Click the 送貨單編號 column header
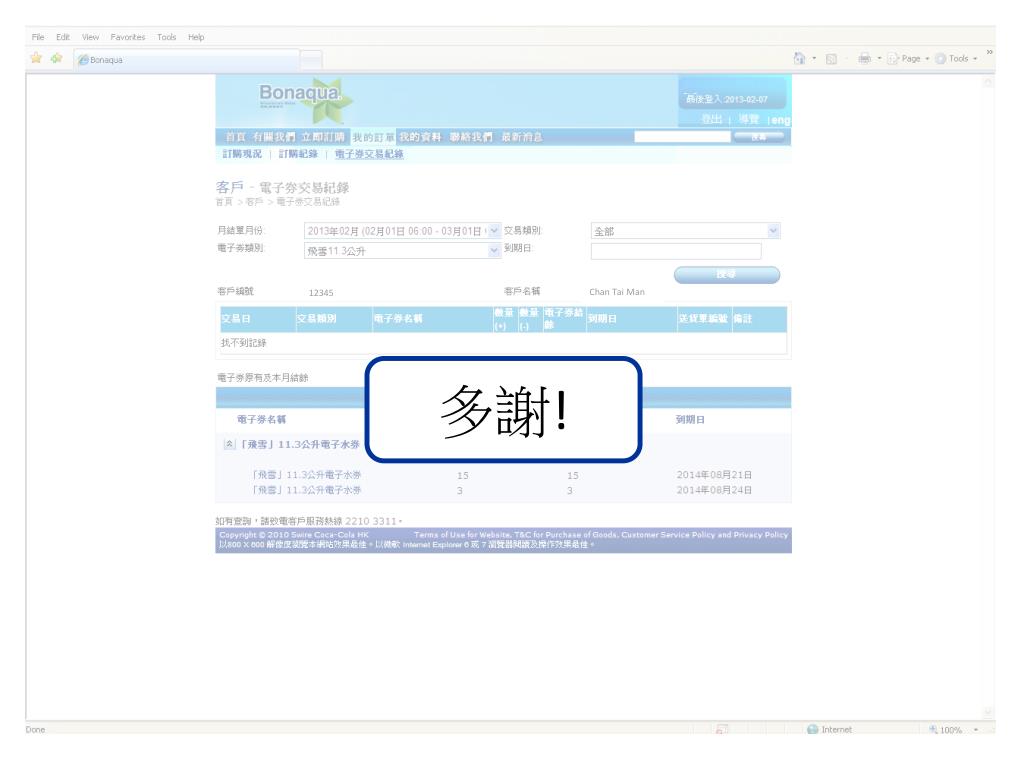Image resolution: width=1024 pixels, height=768 pixels. point(703,319)
